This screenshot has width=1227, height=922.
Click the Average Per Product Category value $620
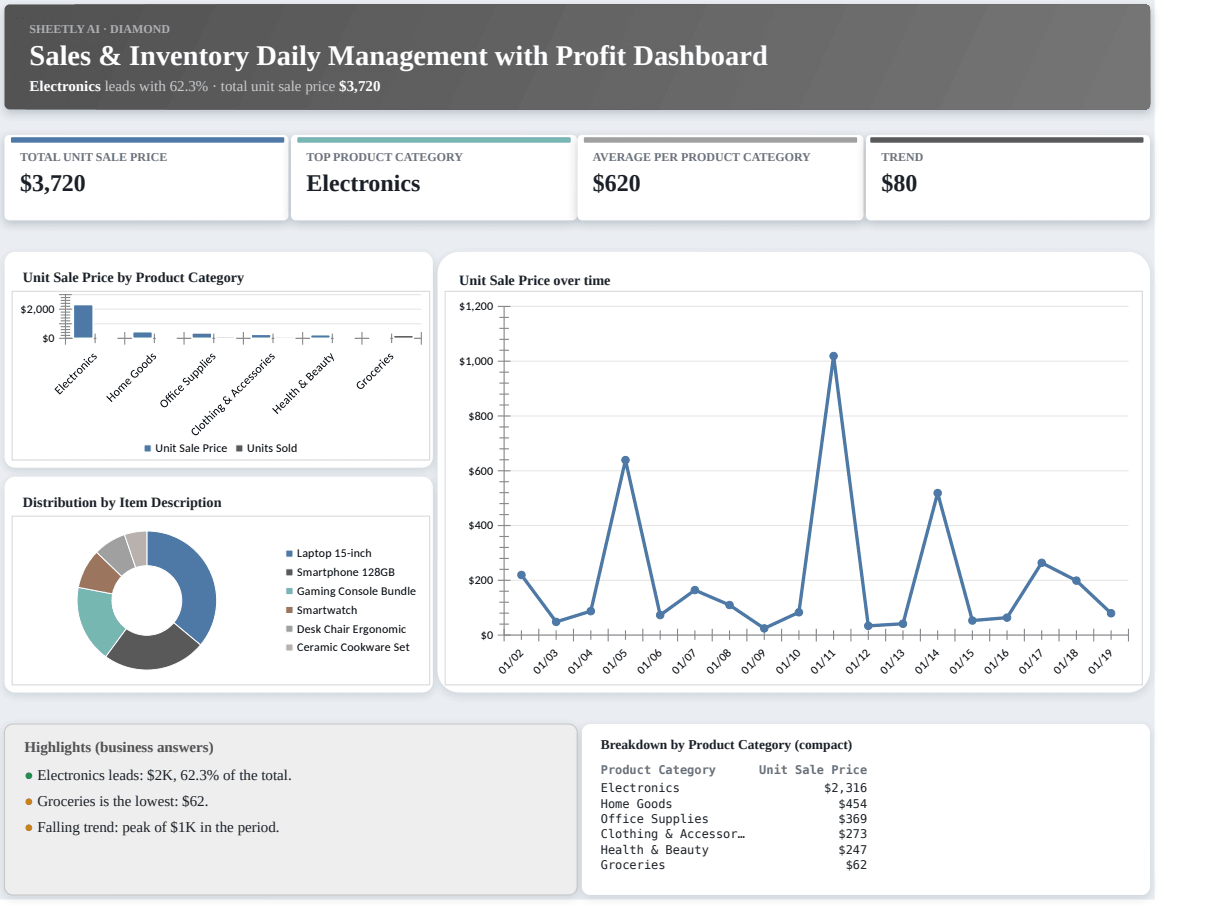pyautogui.click(x=616, y=184)
